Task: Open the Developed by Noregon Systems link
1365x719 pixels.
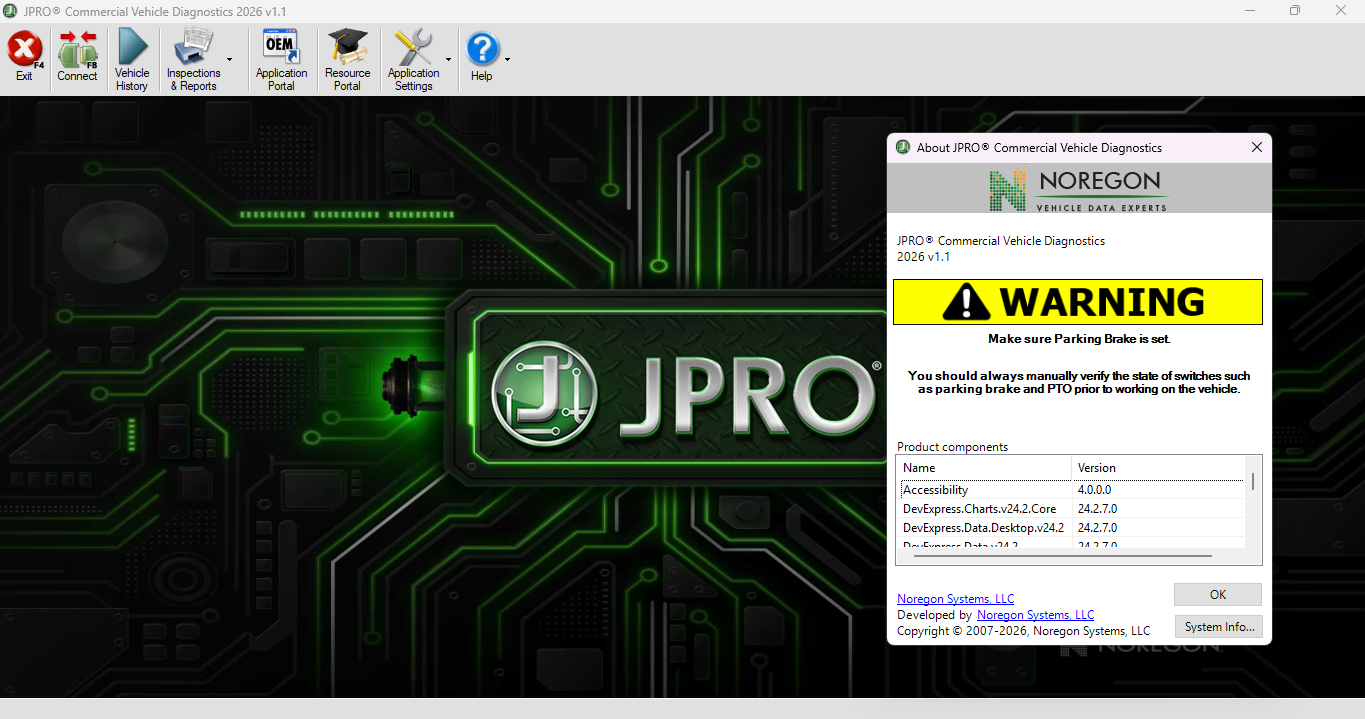Action: pos(1035,615)
